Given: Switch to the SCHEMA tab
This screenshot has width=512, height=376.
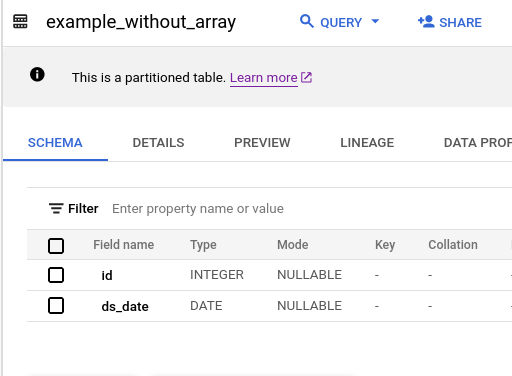Looking at the screenshot, I should 55,143.
